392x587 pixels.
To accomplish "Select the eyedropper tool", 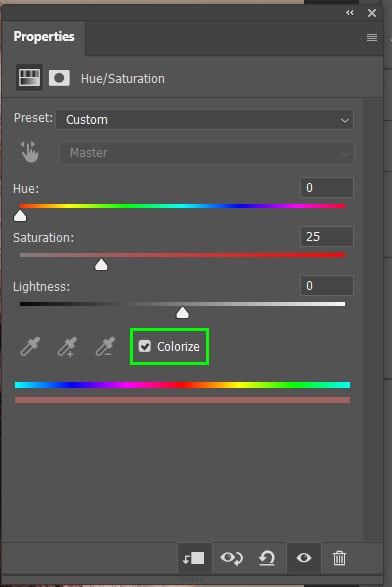I will [30, 346].
